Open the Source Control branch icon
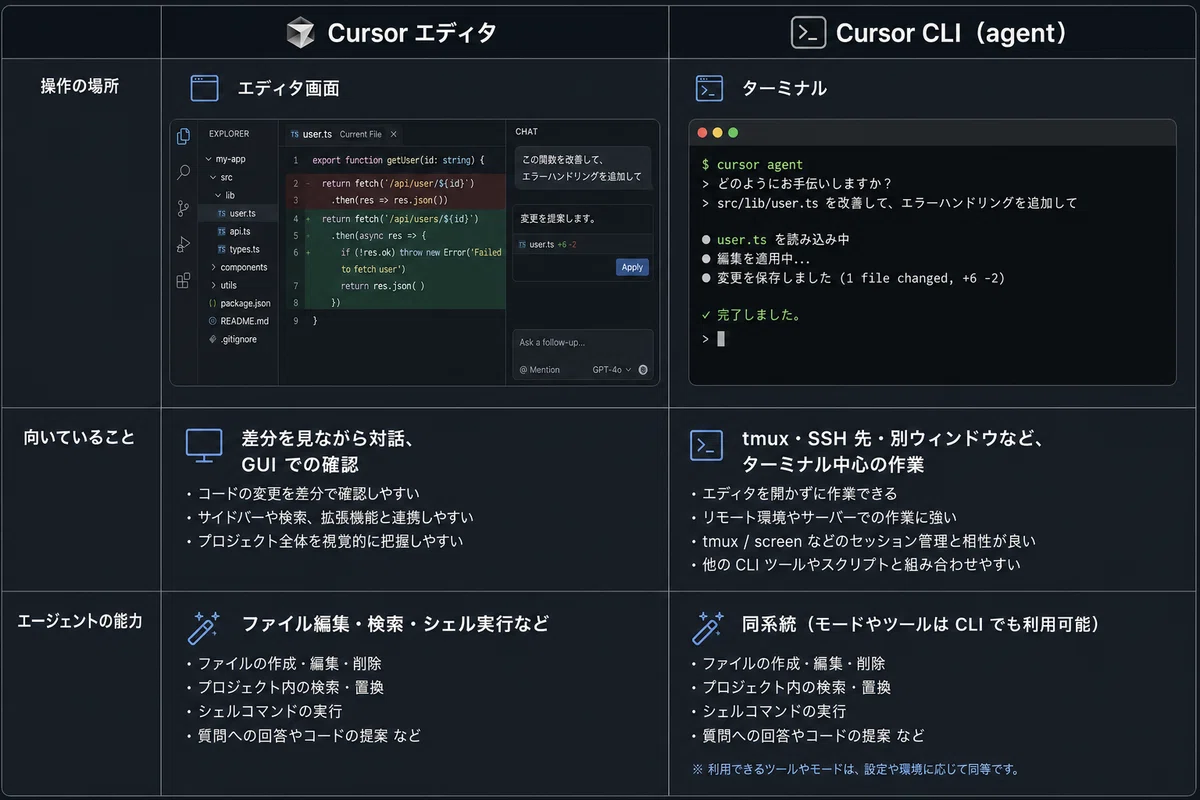 (183, 208)
